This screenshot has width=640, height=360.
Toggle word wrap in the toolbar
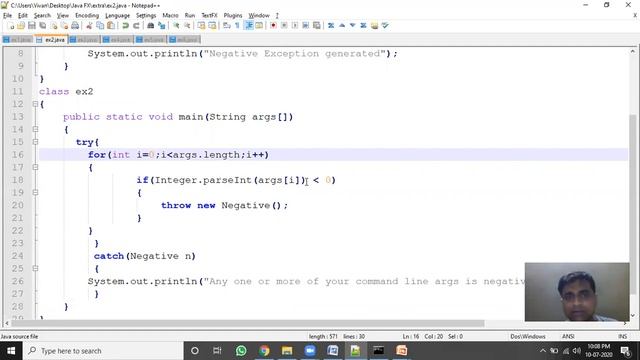(x=227, y=26)
